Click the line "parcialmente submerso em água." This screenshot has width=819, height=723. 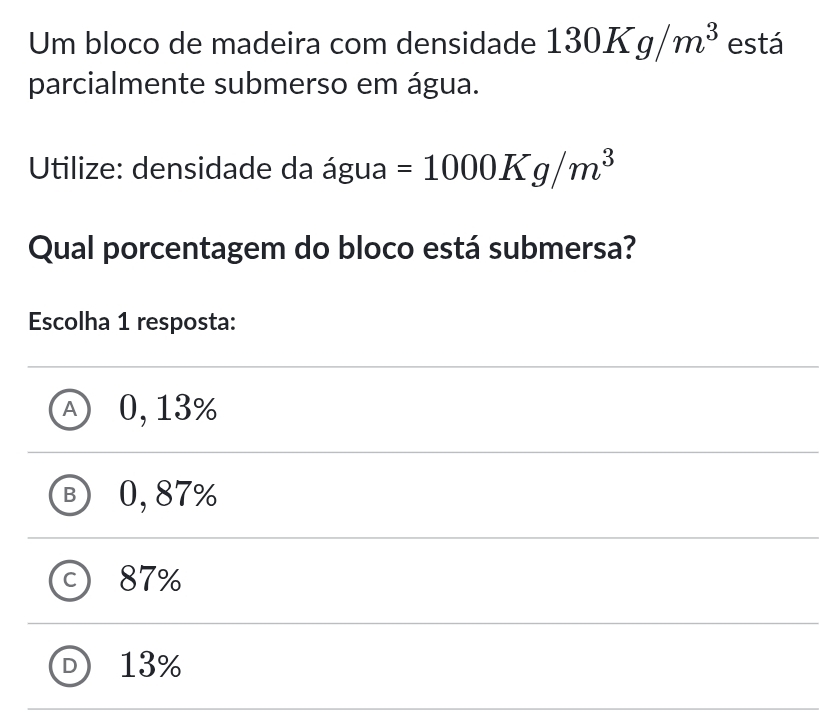(254, 85)
